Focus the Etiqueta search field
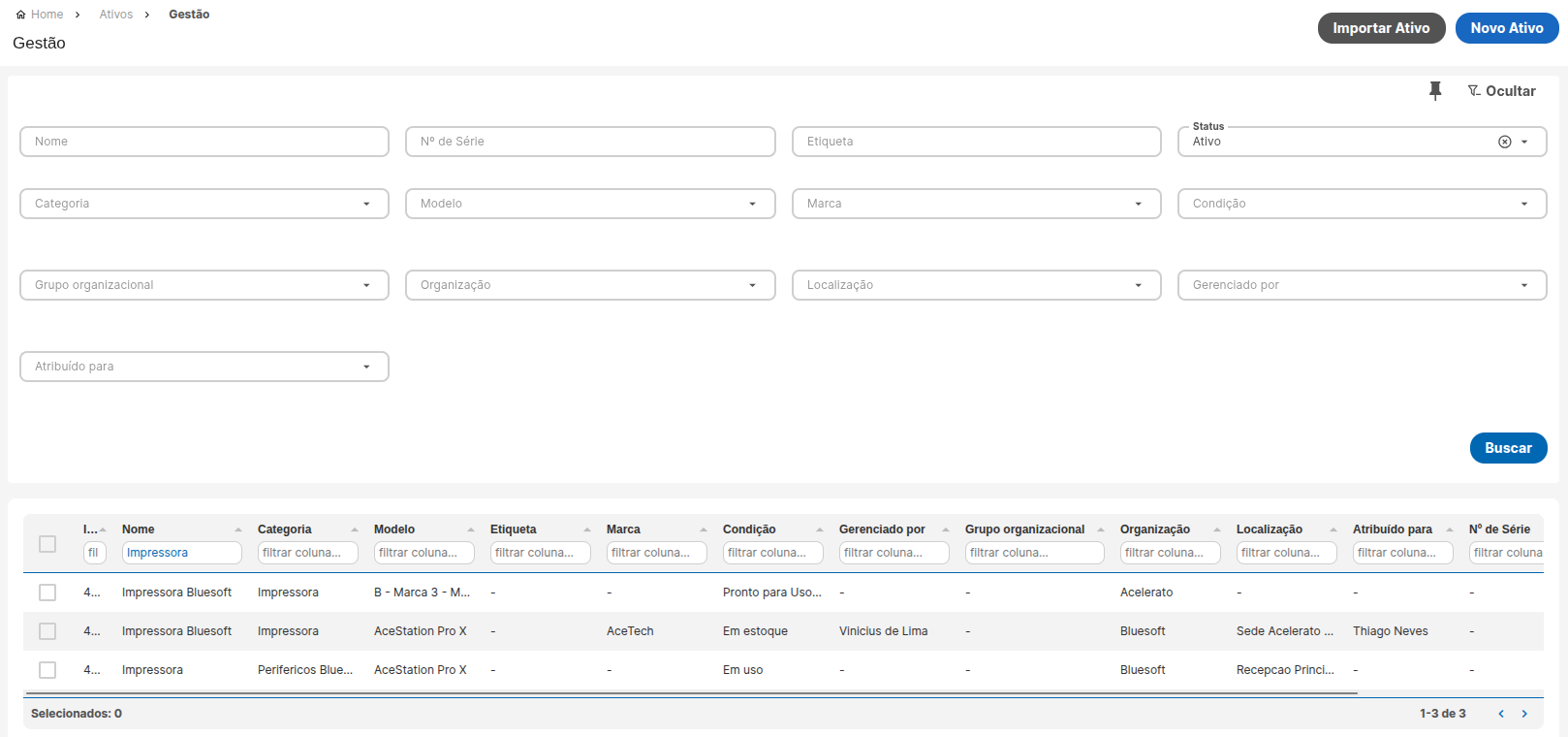 (977, 142)
